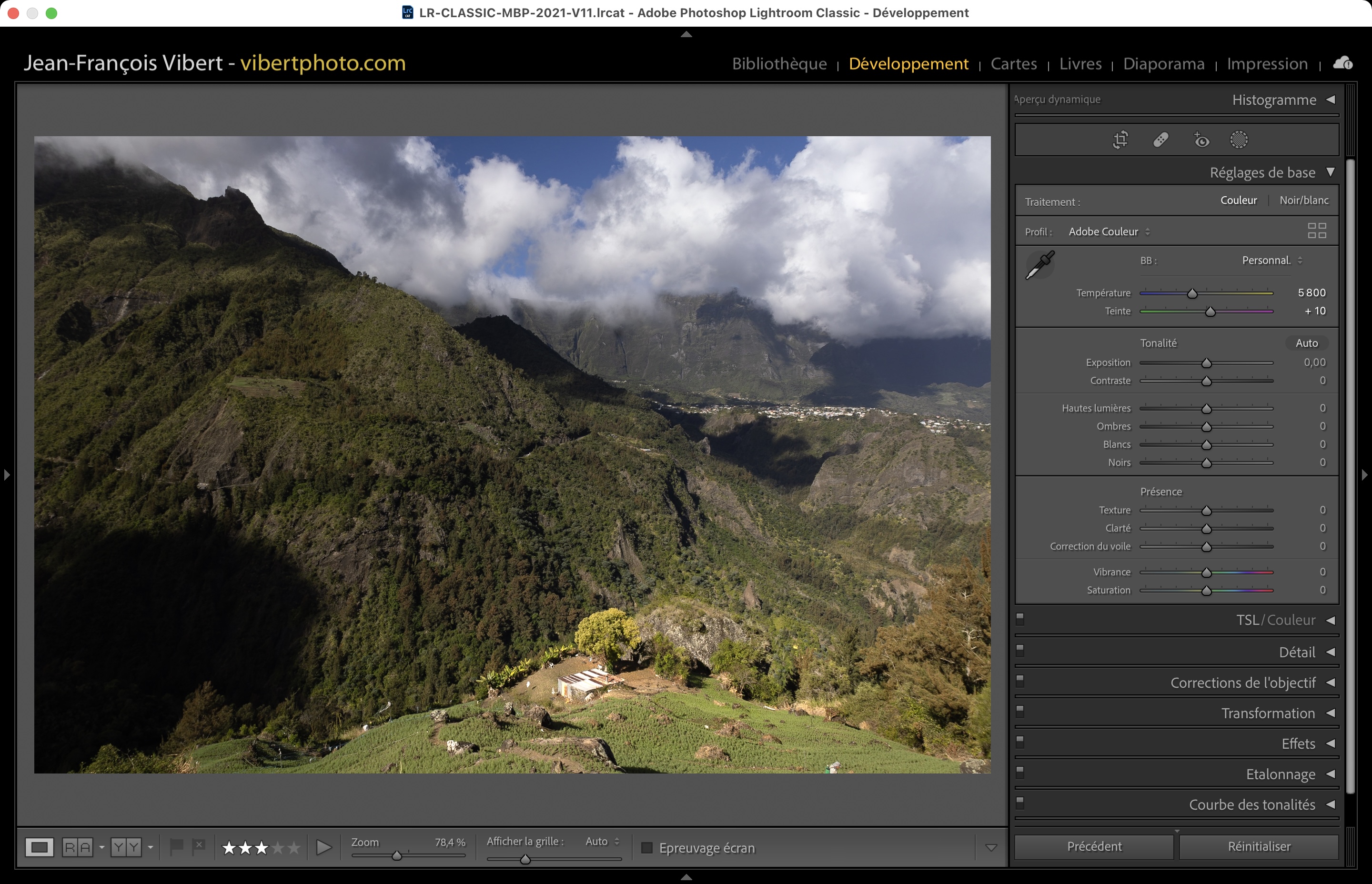
Task: Toggle the TSL/Couleur panel switch
Action: pyautogui.click(x=1020, y=619)
